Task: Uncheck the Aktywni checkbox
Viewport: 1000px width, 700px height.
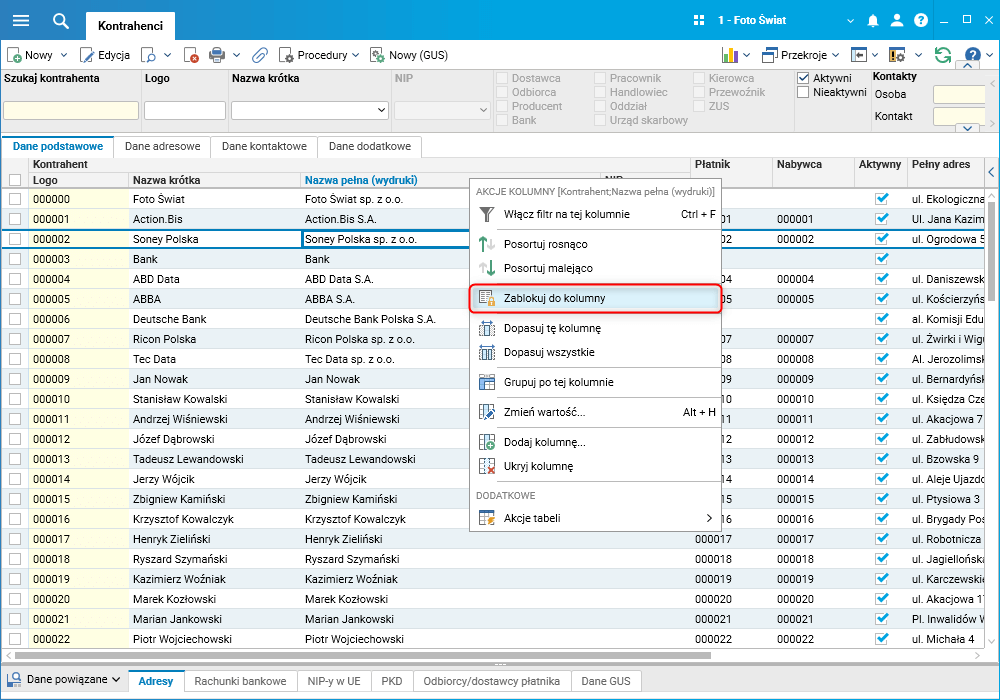Action: tap(803, 78)
